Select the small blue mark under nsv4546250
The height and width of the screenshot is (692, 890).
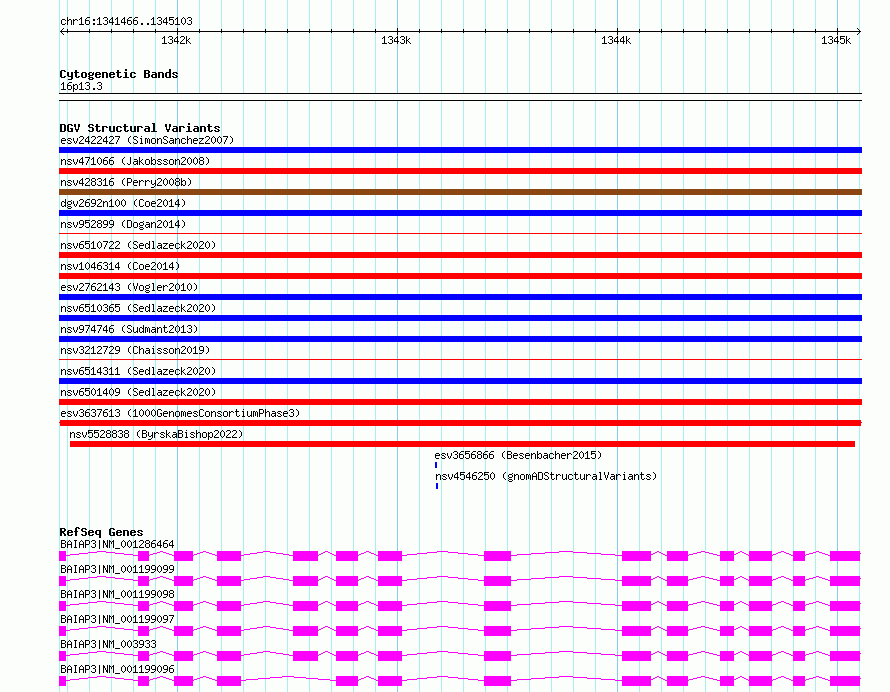point(437,486)
